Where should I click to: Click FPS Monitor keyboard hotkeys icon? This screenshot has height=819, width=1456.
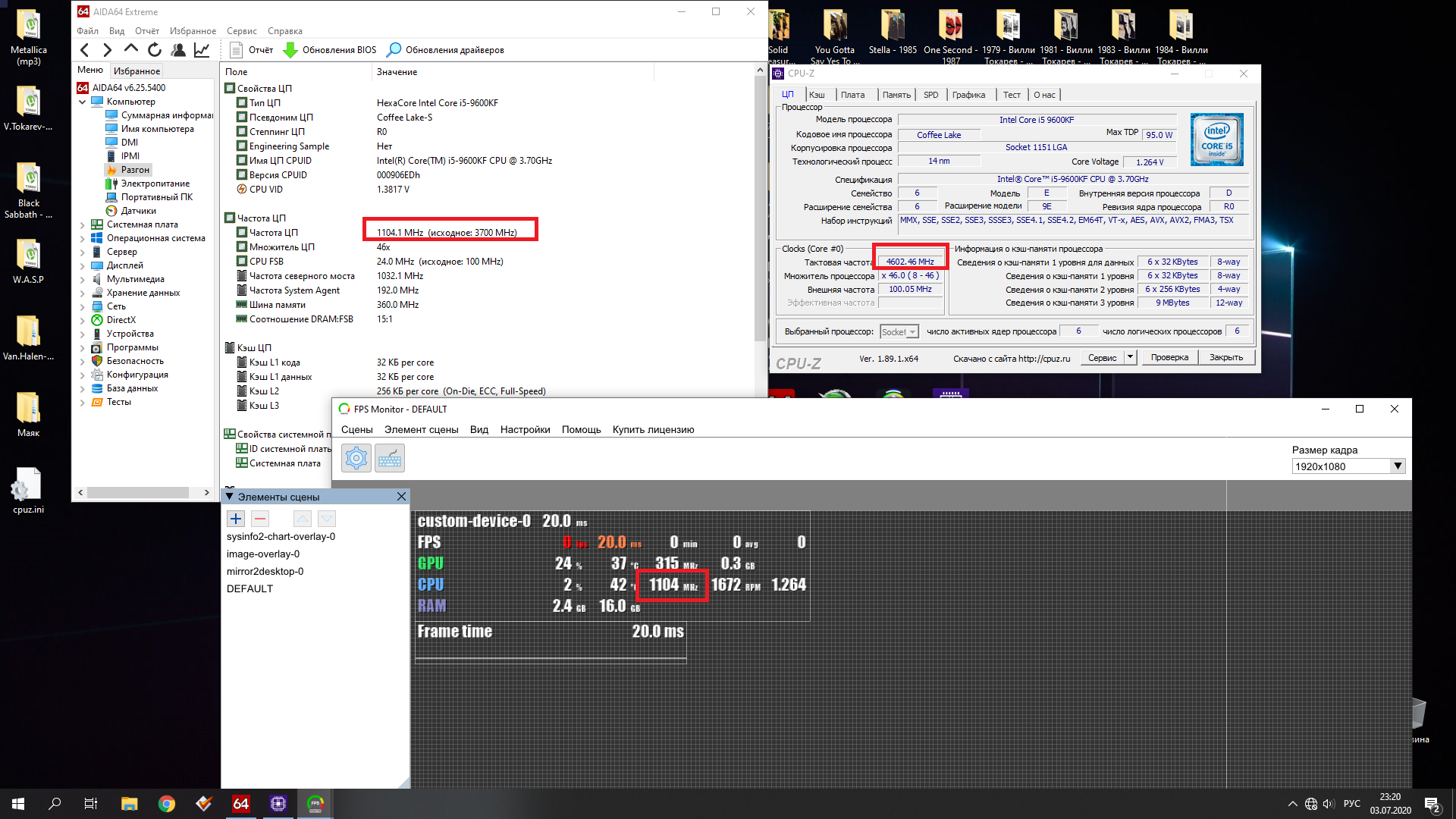tap(390, 458)
